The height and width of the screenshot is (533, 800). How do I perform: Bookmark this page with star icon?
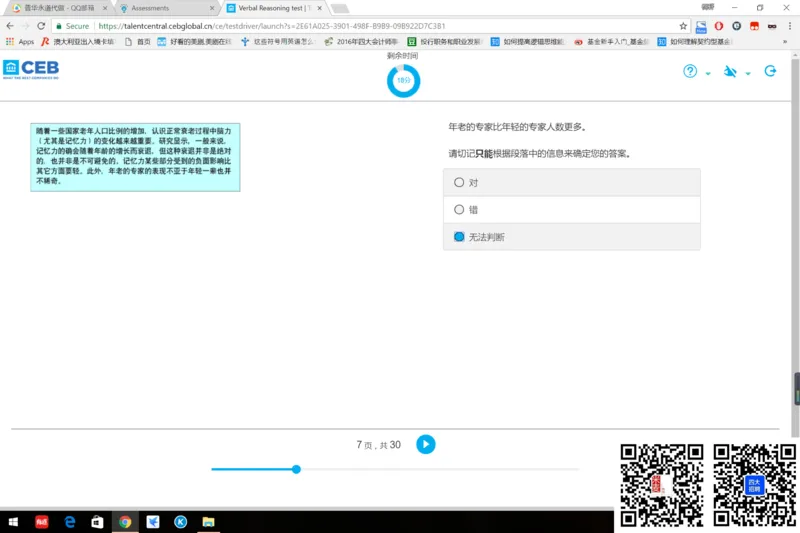683,26
